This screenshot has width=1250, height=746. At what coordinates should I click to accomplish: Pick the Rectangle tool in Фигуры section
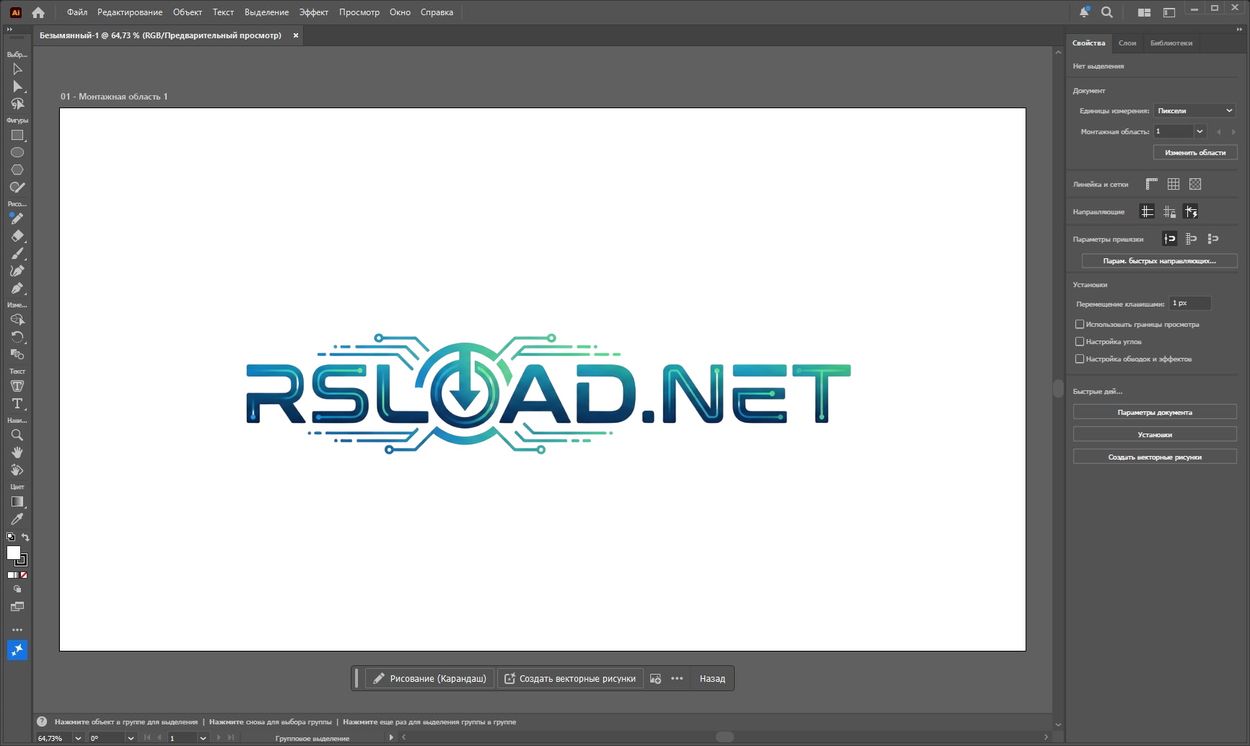pyautogui.click(x=16, y=136)
